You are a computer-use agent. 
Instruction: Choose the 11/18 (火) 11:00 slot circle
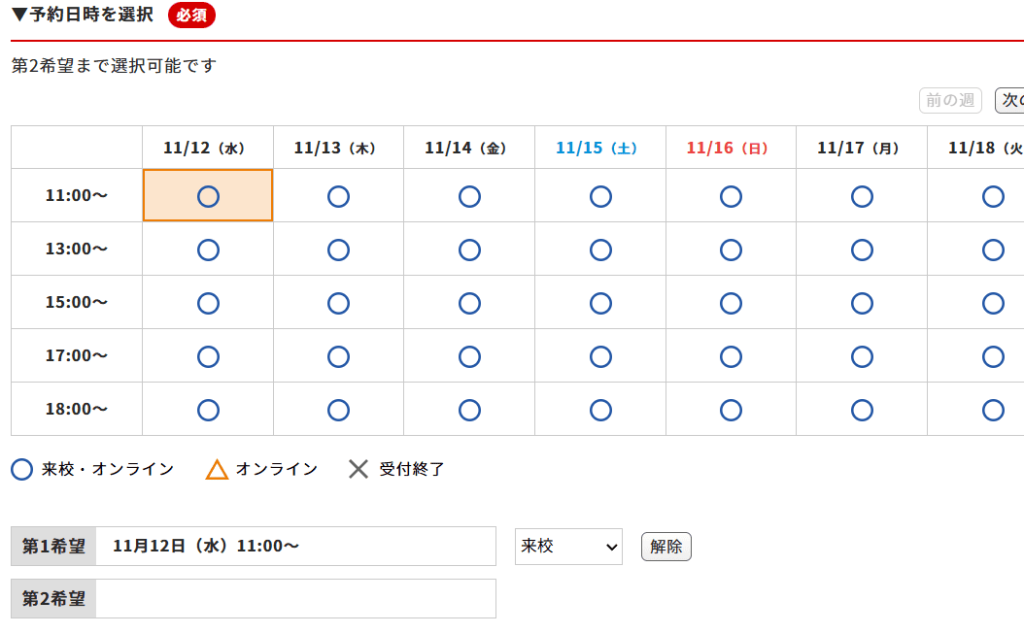[992, 197]
